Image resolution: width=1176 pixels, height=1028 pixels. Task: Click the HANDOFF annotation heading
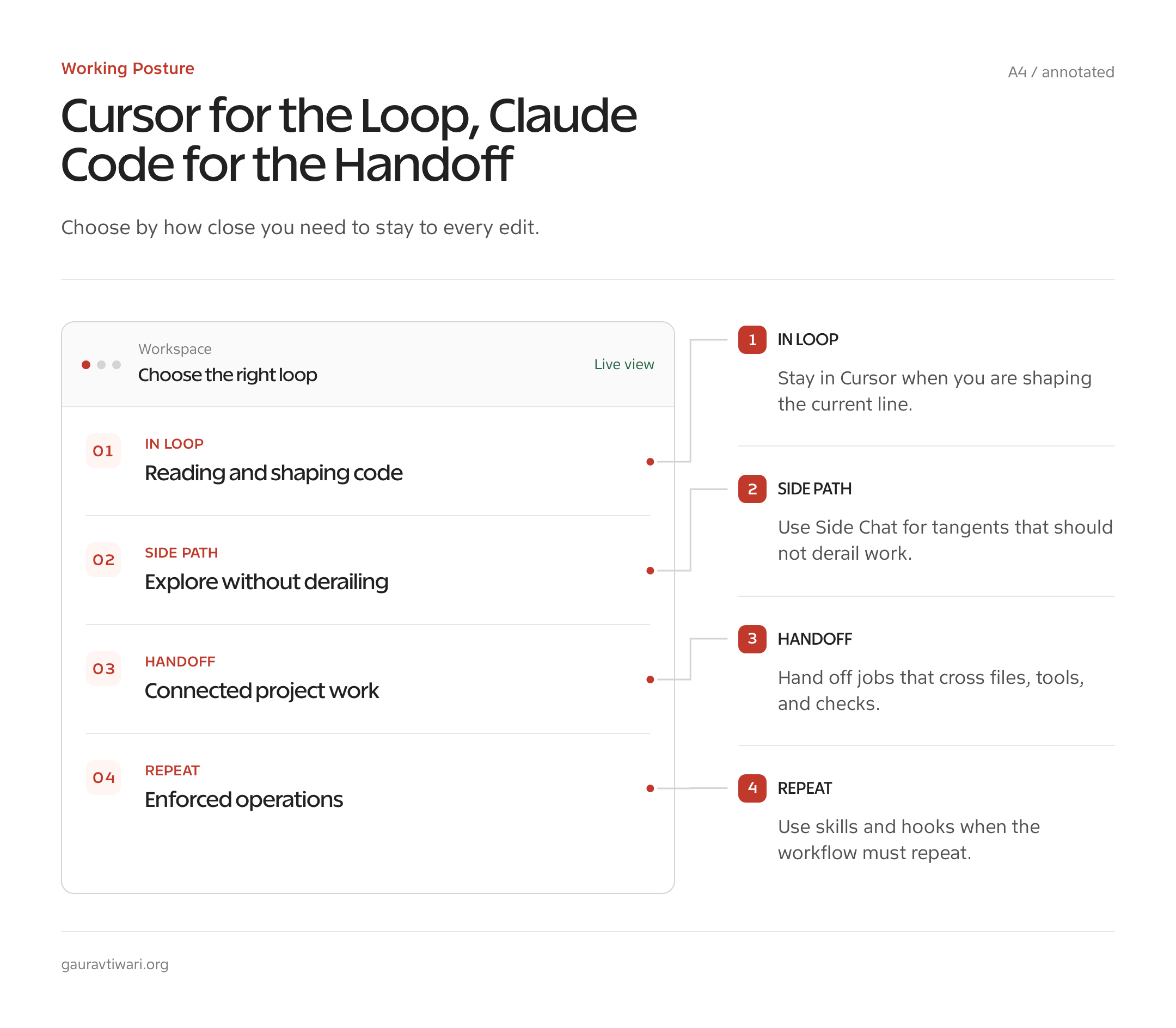tap(814, 639)
